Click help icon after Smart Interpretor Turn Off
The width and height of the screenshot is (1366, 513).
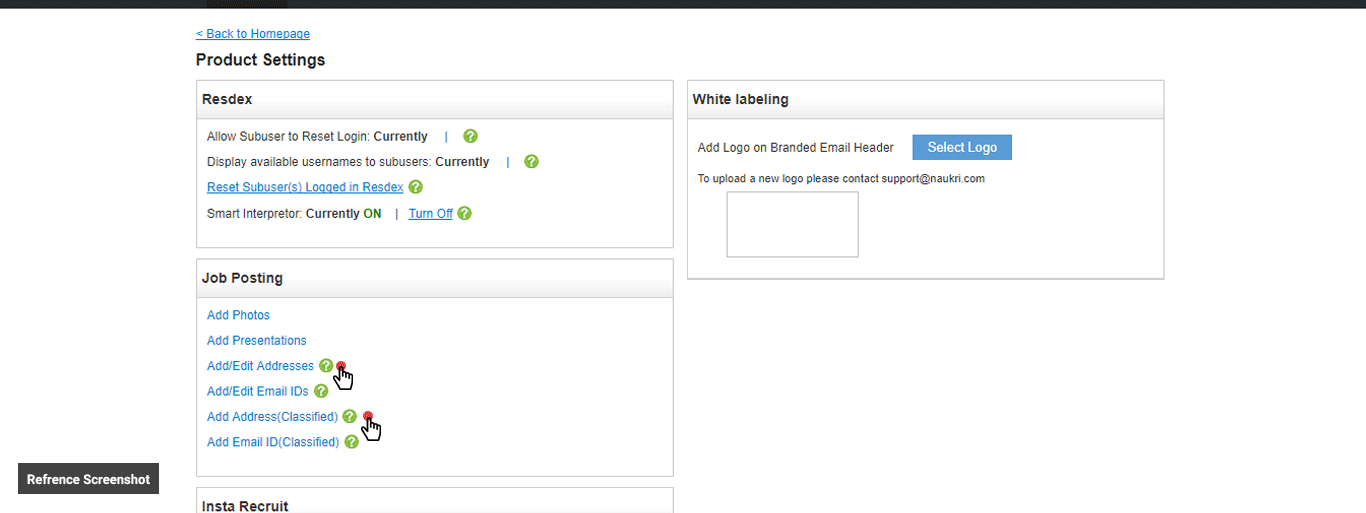464,213
